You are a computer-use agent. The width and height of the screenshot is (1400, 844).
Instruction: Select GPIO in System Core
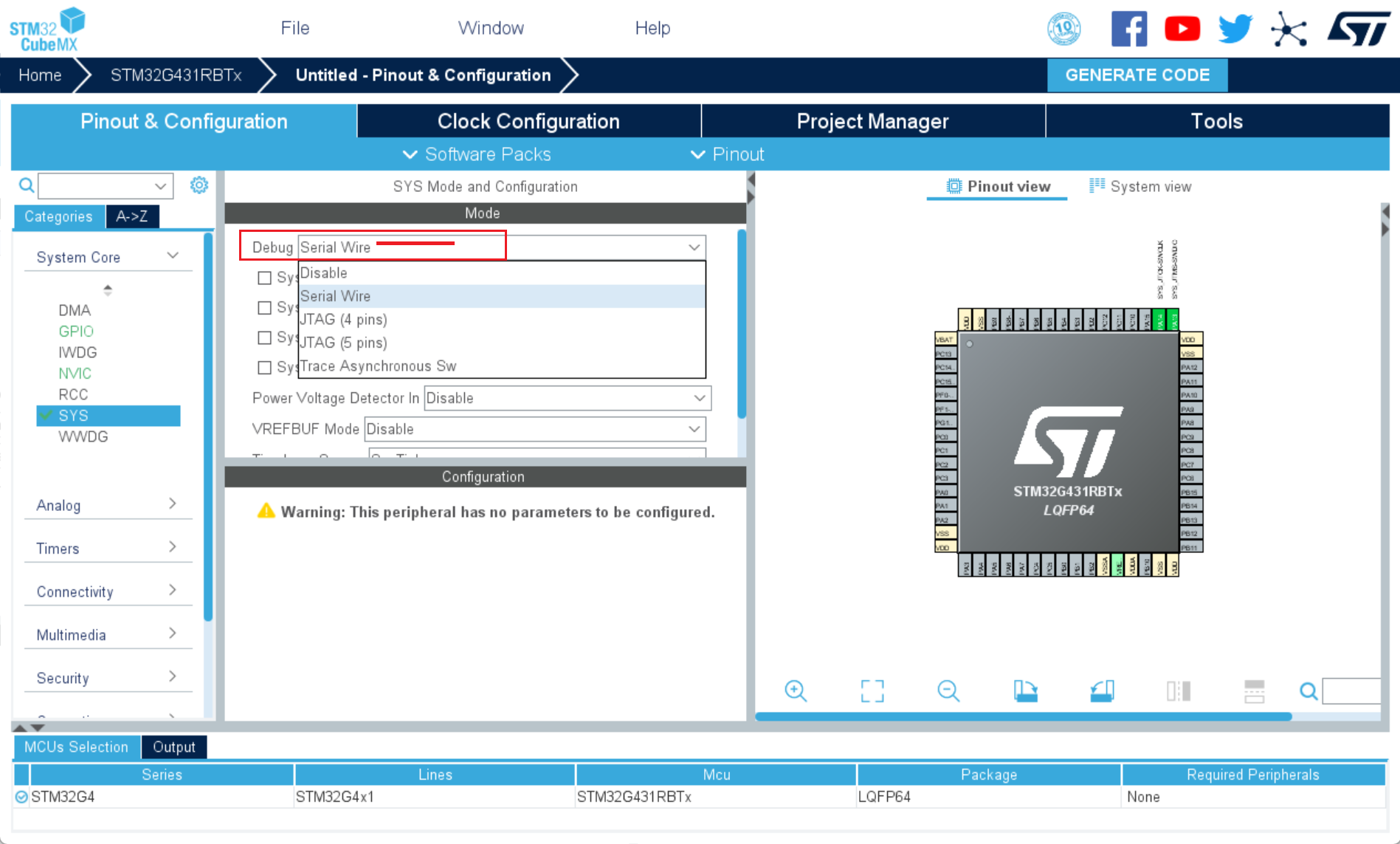76,332
